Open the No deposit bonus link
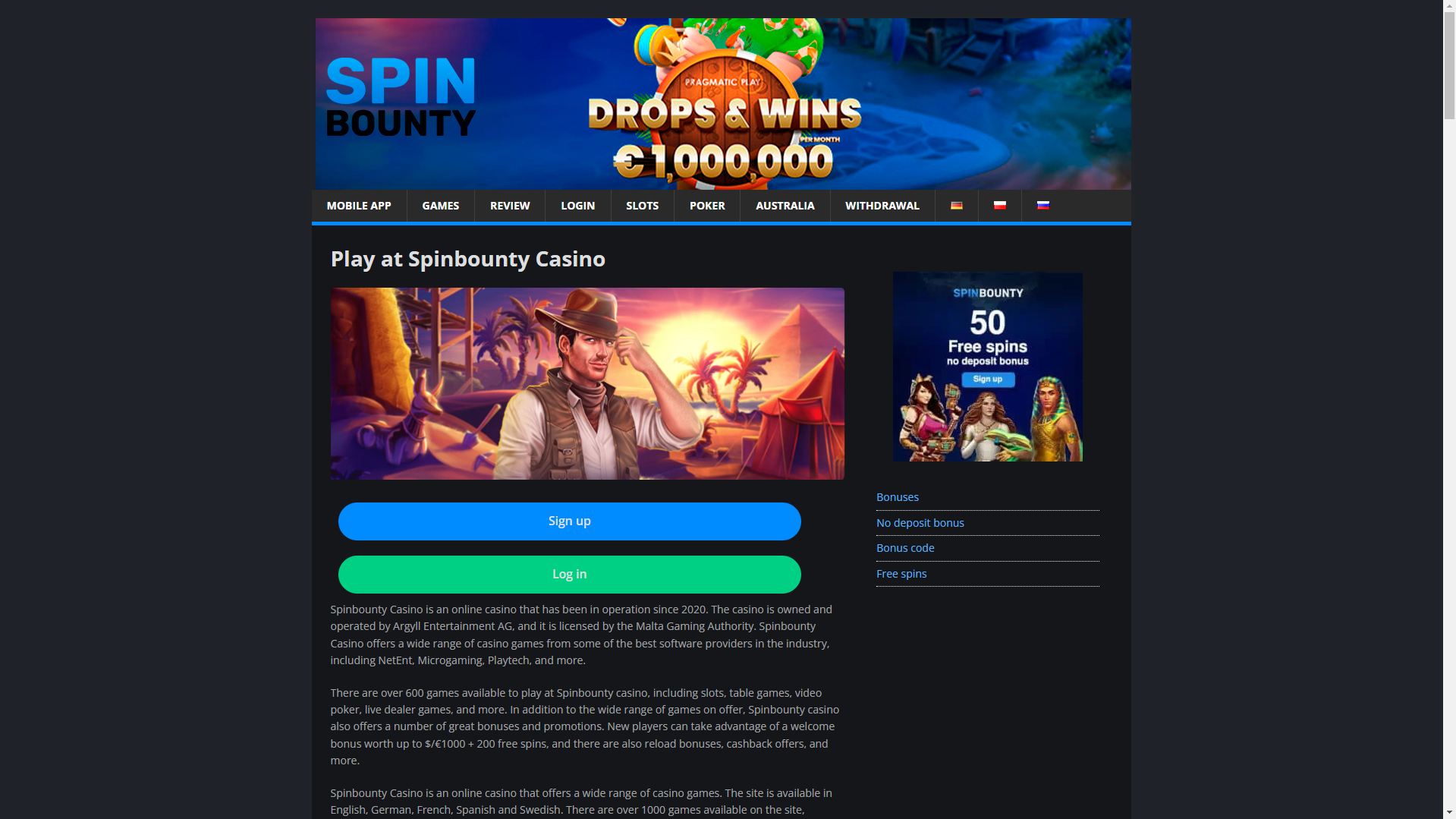 point(920,523)
